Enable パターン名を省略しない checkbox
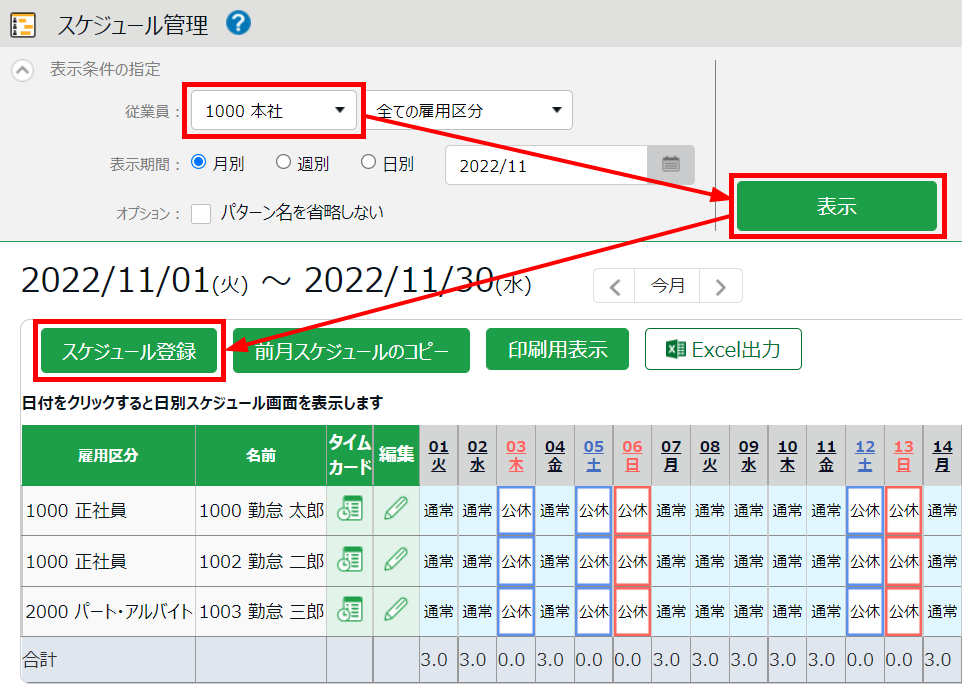 201,213
